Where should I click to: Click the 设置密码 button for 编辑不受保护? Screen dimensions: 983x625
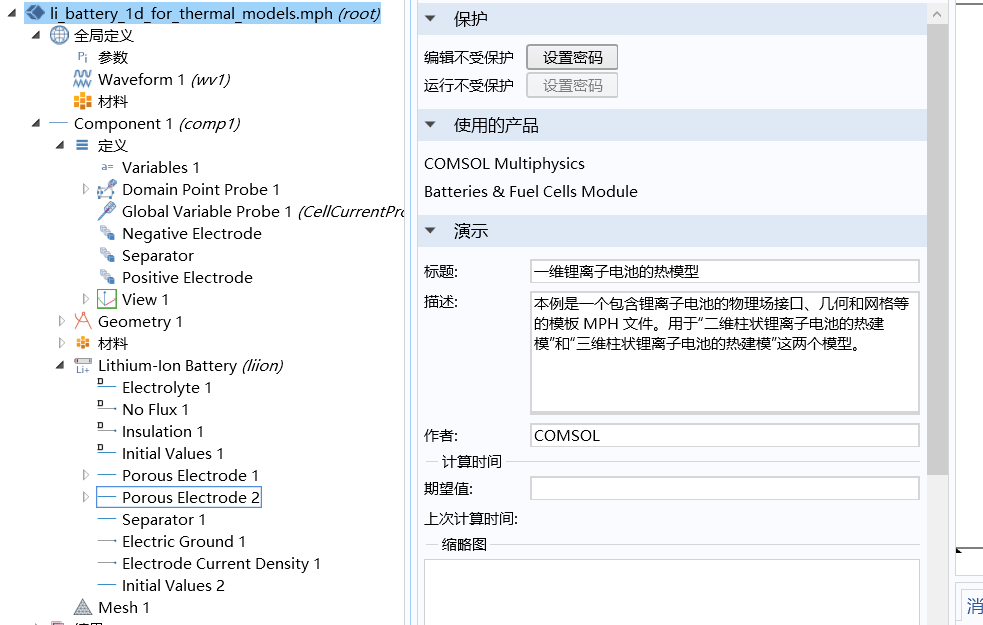(x=572, y=58)
